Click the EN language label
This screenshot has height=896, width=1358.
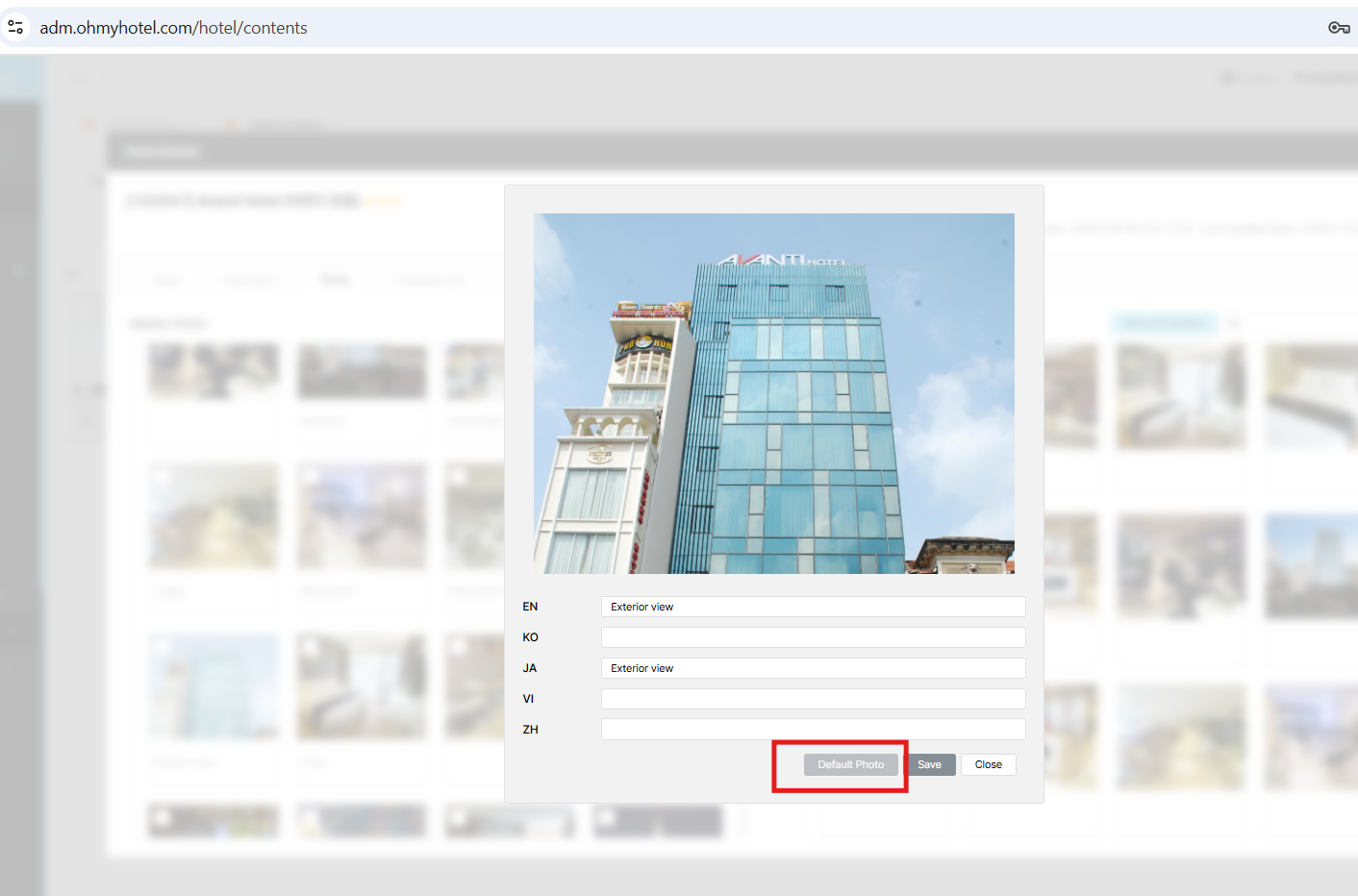pyautogui.click(x=530, y=607)
